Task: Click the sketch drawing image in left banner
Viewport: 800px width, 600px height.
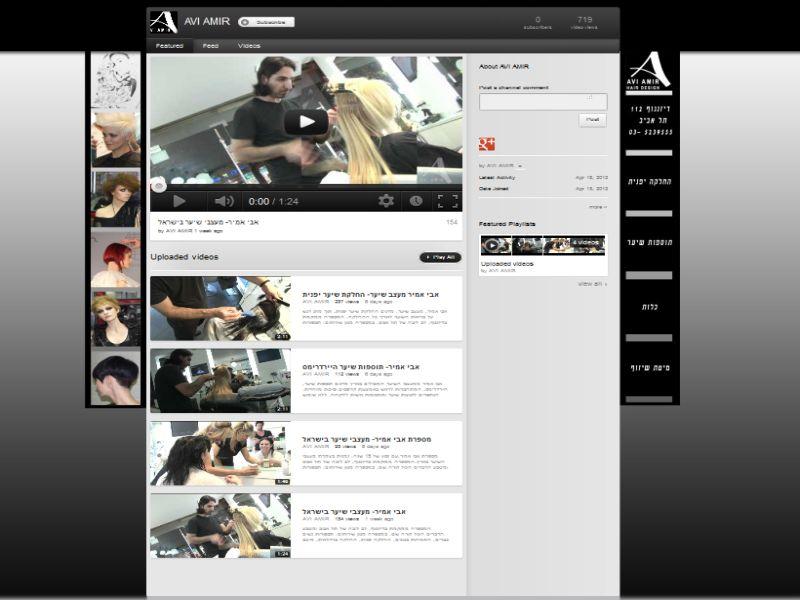Action: [x=115, y=80]
